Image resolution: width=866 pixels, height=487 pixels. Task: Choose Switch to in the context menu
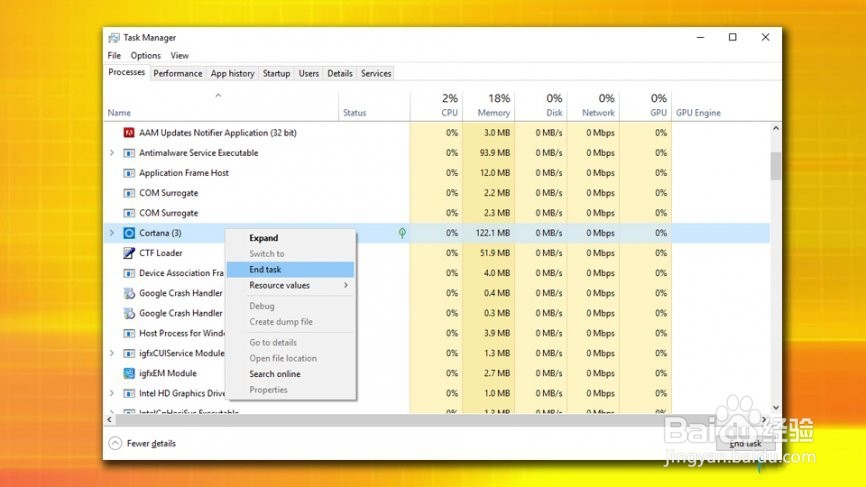click(291, 254)
